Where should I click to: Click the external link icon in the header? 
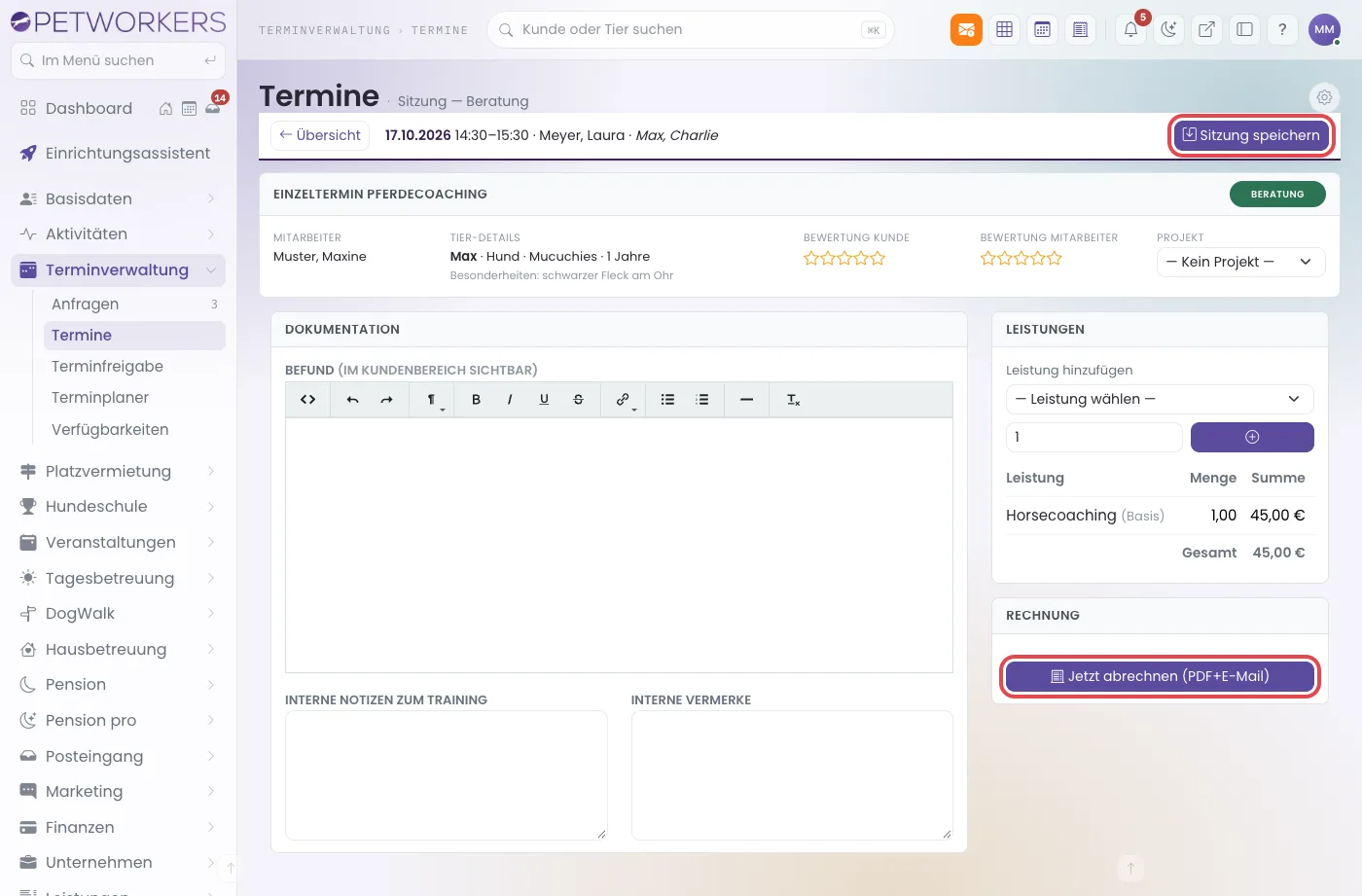(x=1206, y=30)
